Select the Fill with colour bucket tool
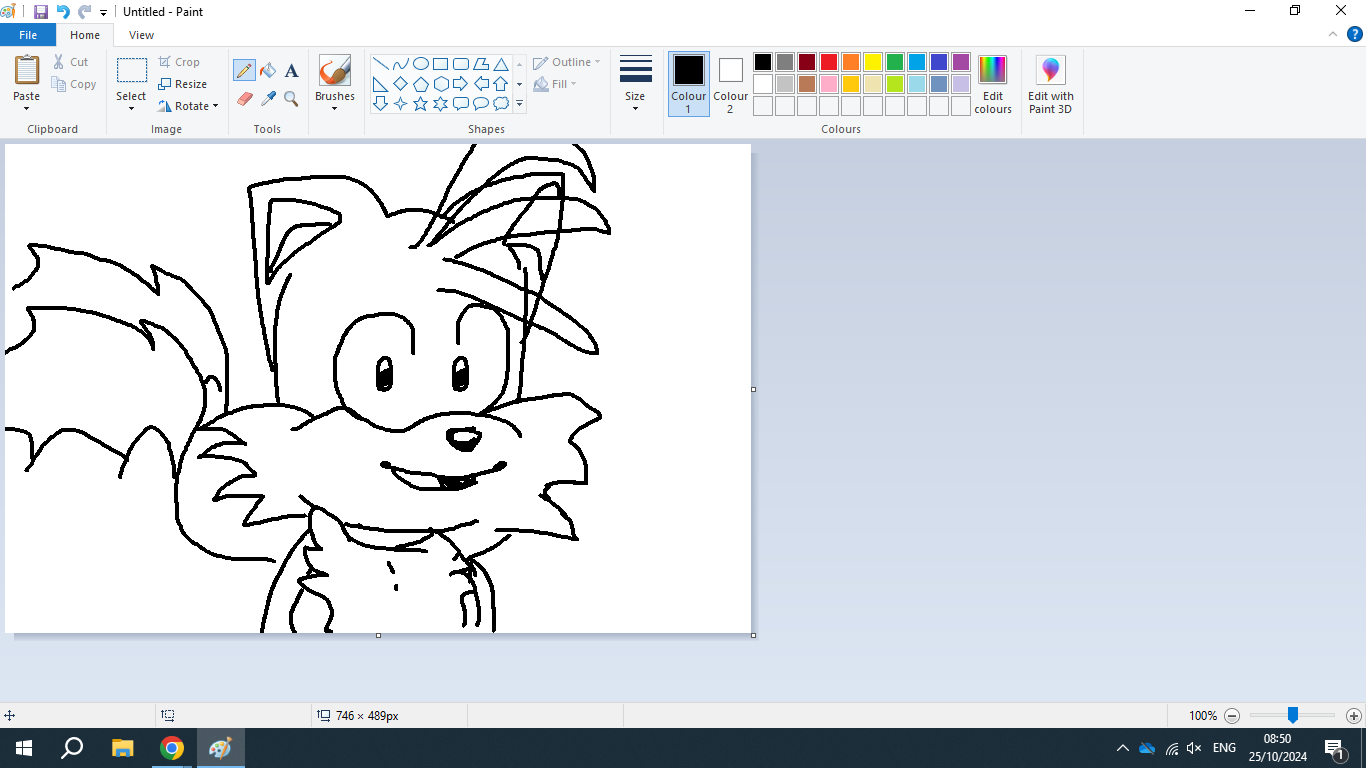Screen dimensions: 1366x768 pos(268,70)
